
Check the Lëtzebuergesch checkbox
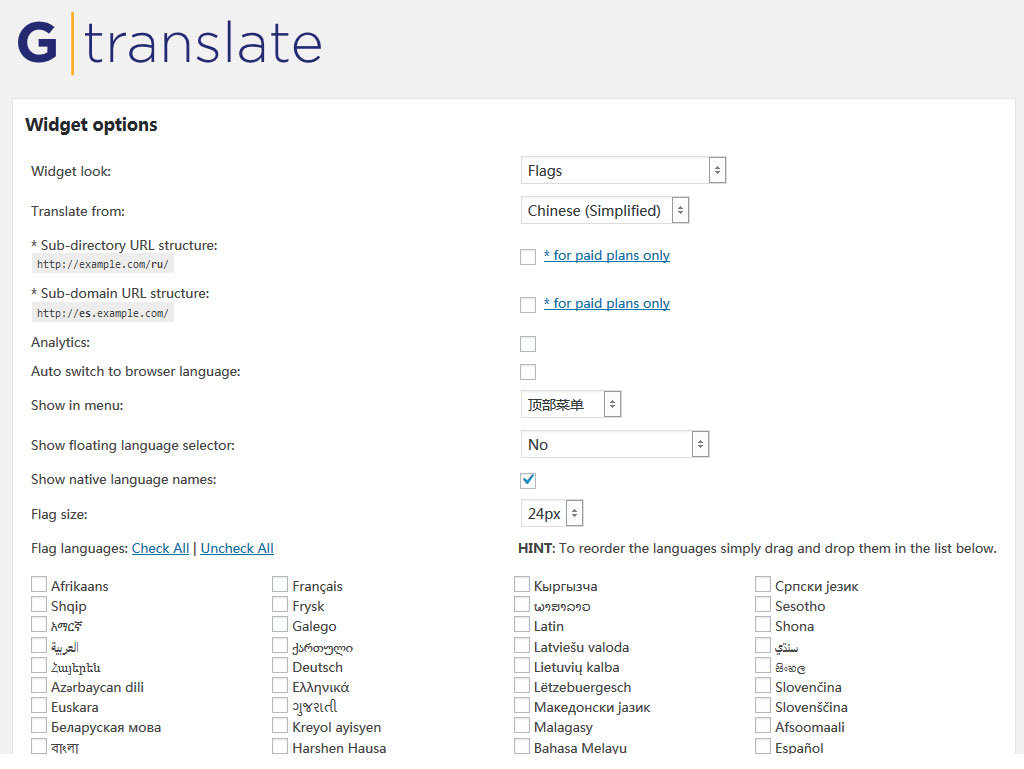tap(522, 685)
